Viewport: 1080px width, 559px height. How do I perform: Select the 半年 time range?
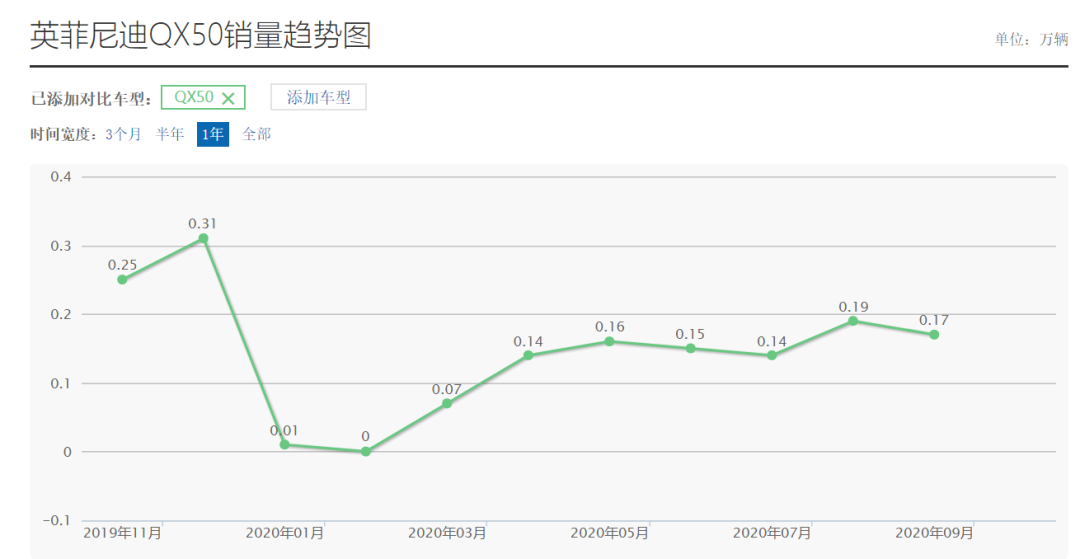[x=170, y=134]
